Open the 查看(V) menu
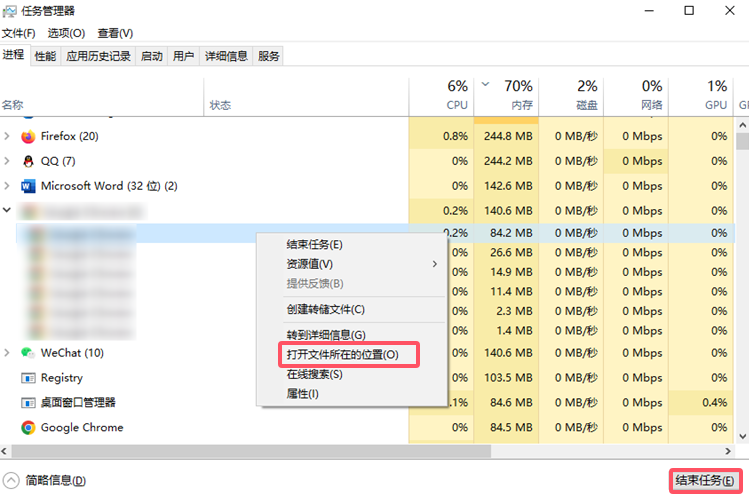Image resolution: width=749 pixels, height=496 pixels. tap(115, 33)
